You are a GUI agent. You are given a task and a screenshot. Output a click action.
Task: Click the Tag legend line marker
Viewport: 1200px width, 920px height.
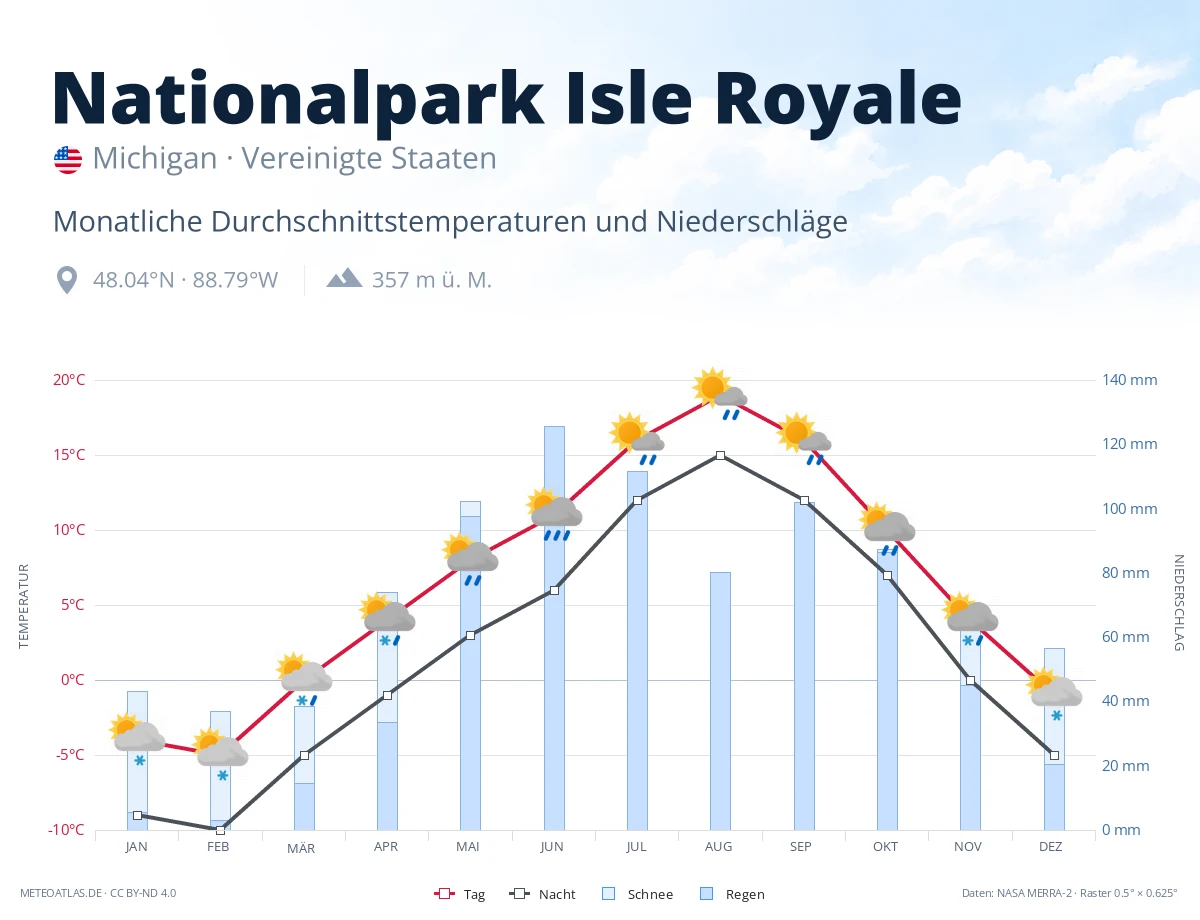(445, 893)
